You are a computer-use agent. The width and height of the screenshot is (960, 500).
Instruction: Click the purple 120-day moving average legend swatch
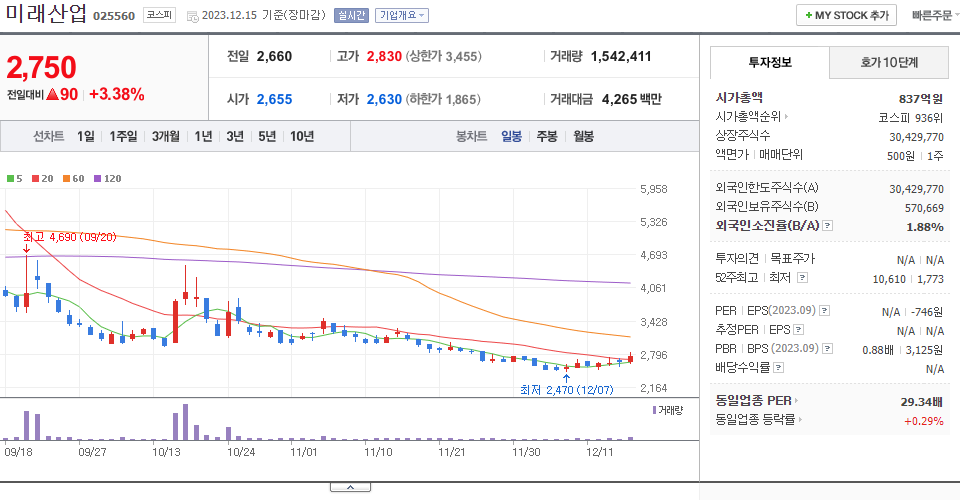pyautogui.click(x=97, y=179)
